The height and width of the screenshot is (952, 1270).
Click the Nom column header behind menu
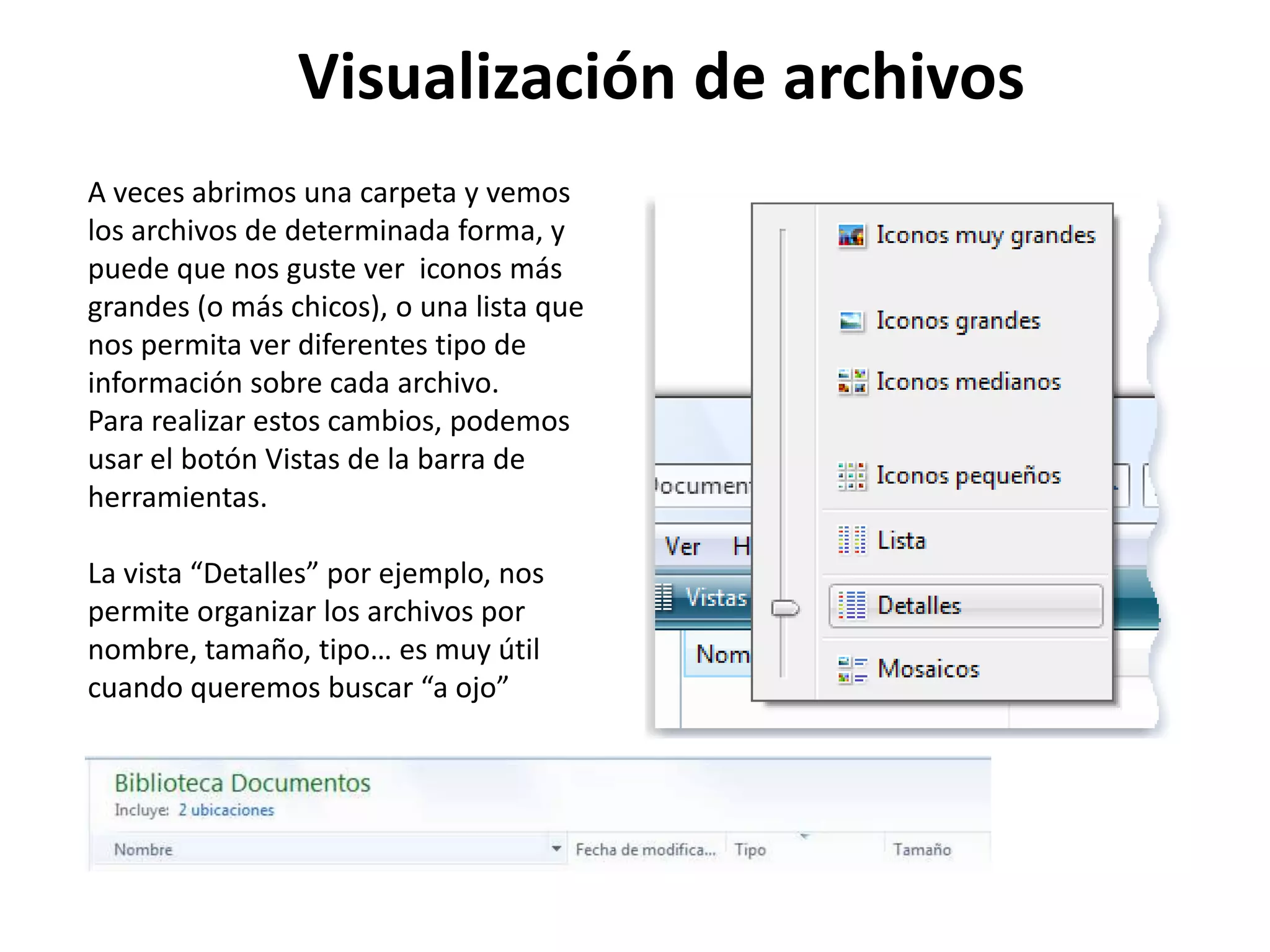coord(718,654)
